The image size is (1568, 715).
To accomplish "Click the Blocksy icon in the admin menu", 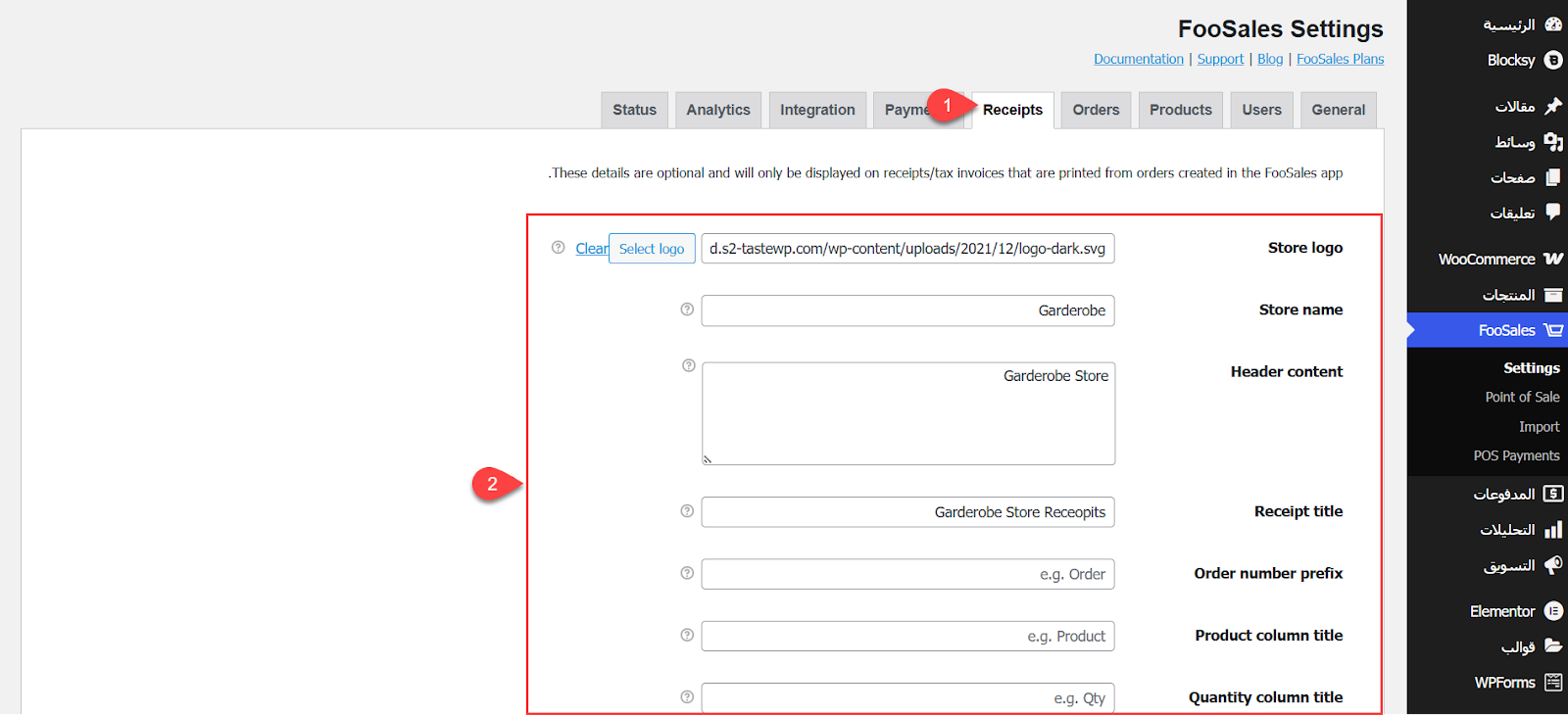I will tap(1553, 60).
